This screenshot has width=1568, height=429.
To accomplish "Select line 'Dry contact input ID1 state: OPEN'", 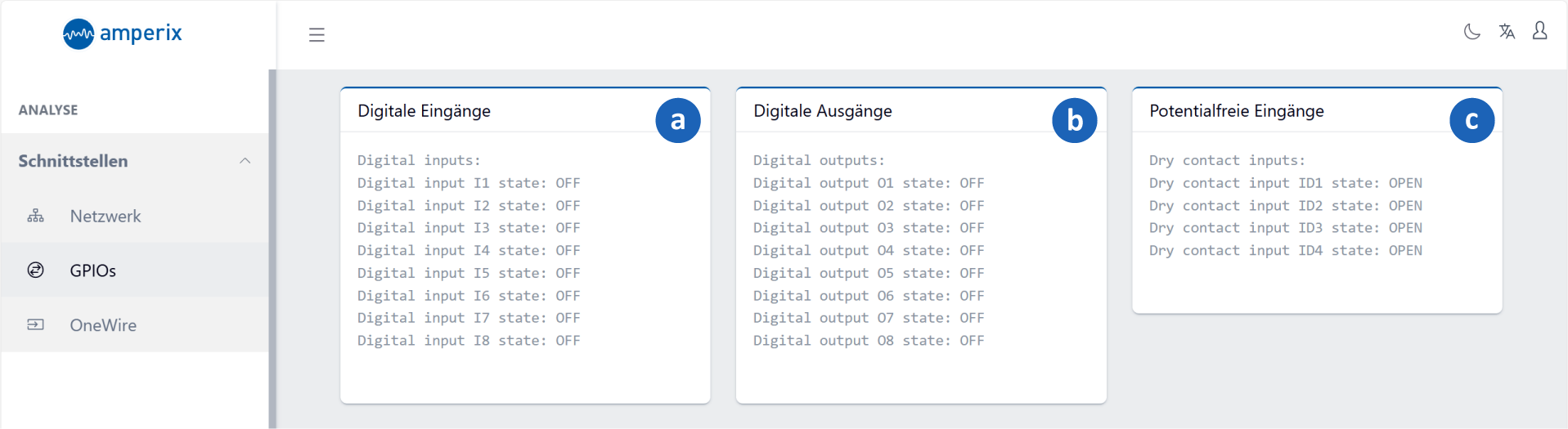I will pyautogui.click(x=1286, y=183).
